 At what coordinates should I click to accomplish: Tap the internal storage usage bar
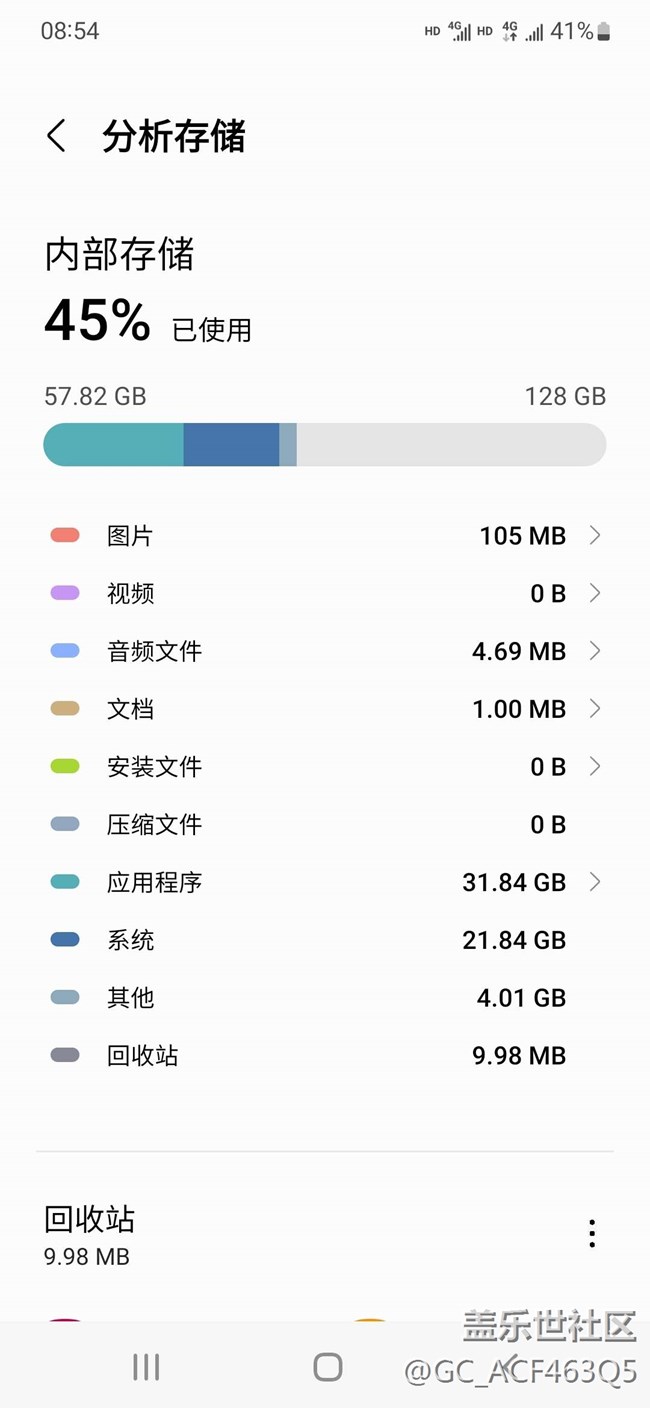click(325, 444)
